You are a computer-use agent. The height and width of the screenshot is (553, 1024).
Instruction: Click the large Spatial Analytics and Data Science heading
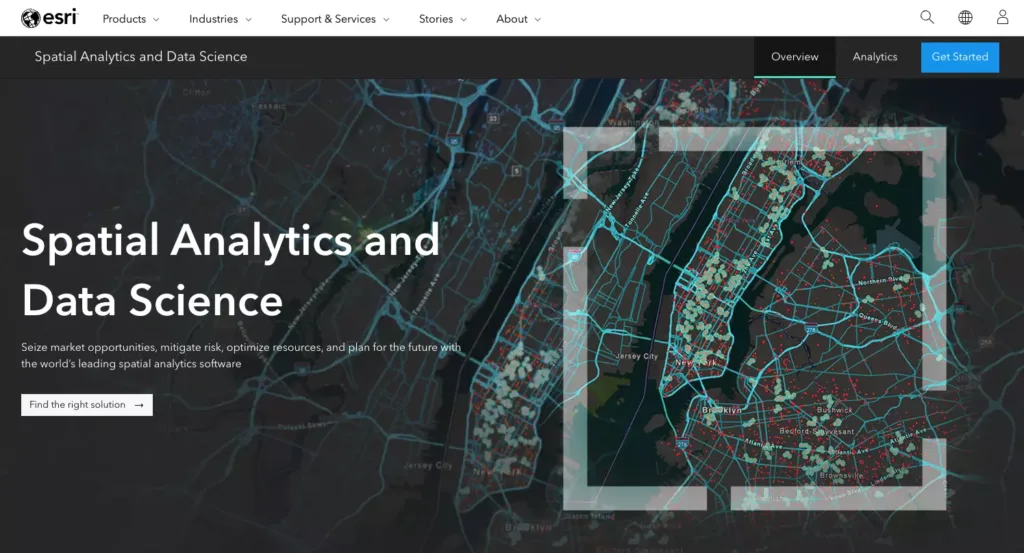point(230,270)
